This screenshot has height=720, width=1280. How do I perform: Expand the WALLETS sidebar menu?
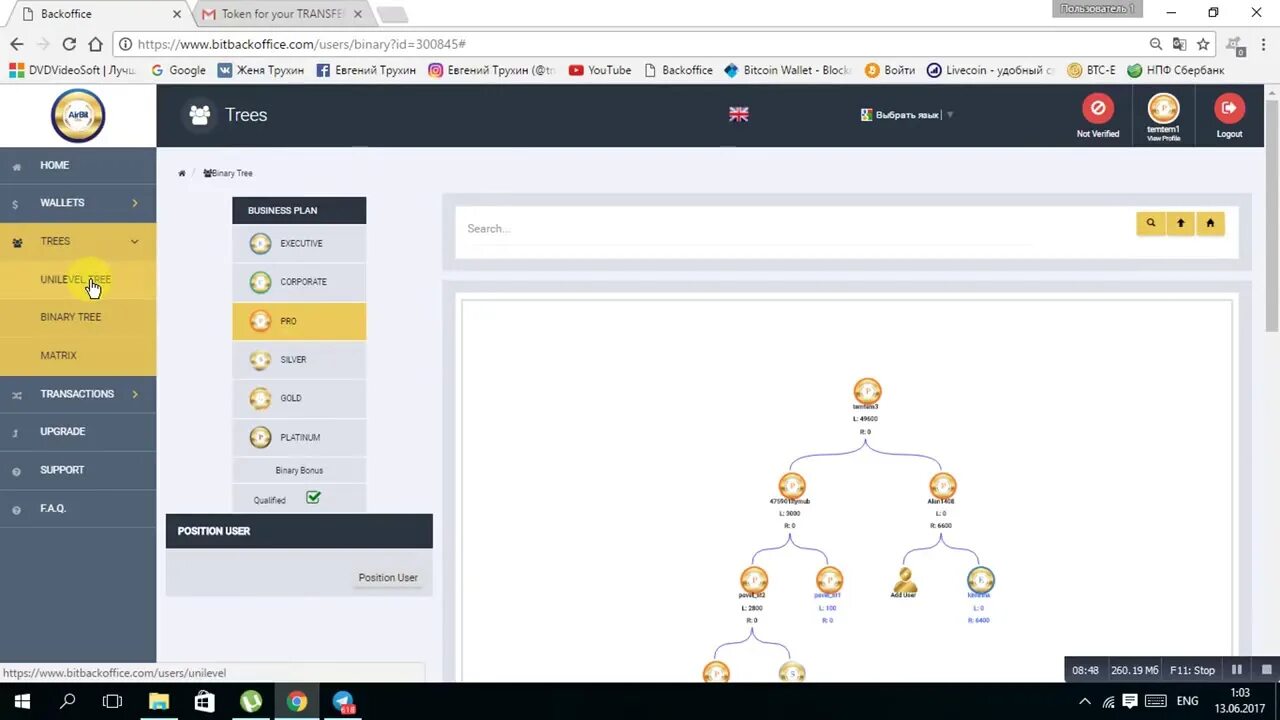point(78,203)
